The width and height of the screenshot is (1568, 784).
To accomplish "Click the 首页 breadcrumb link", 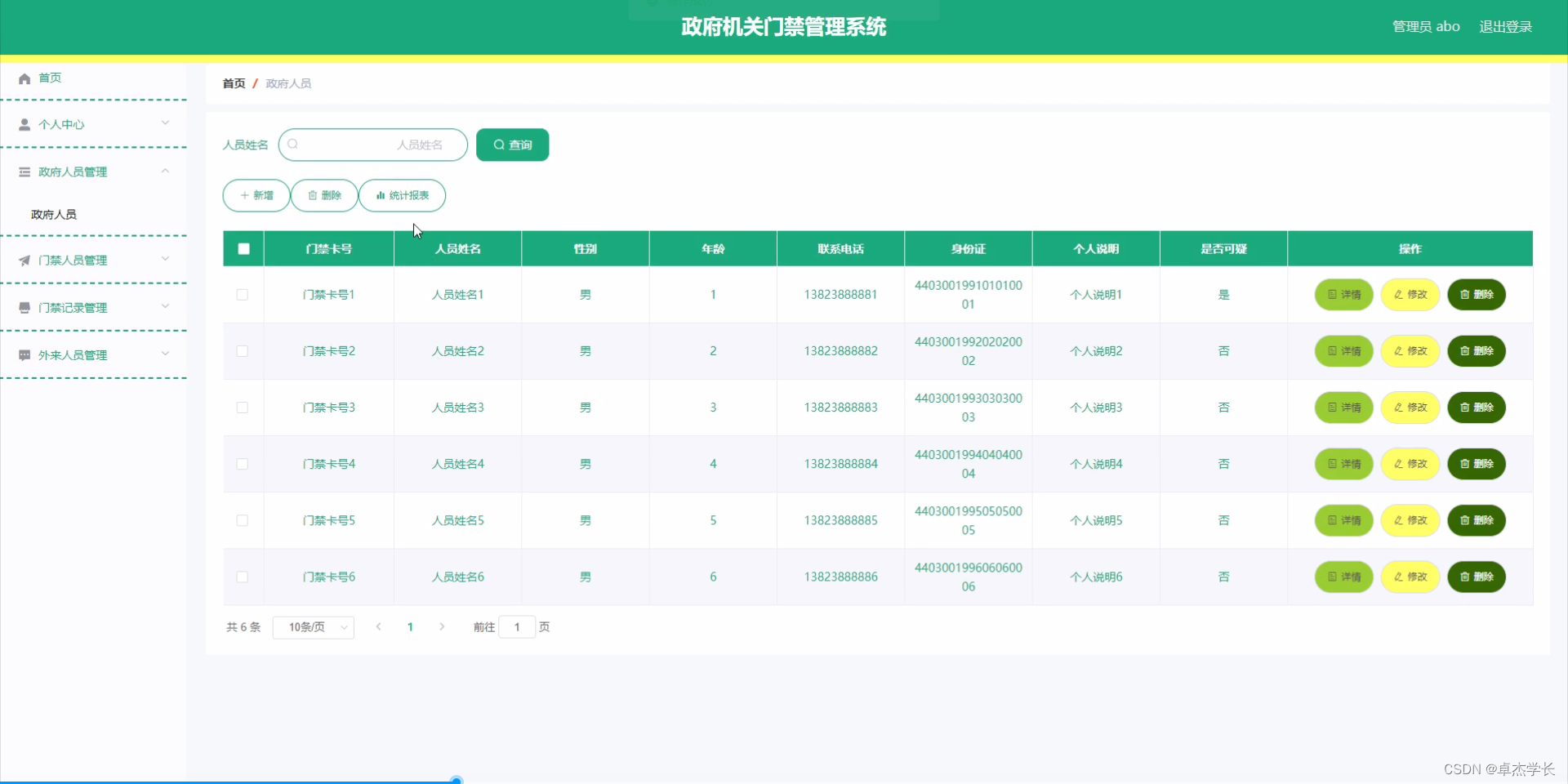I will (232, 83).
